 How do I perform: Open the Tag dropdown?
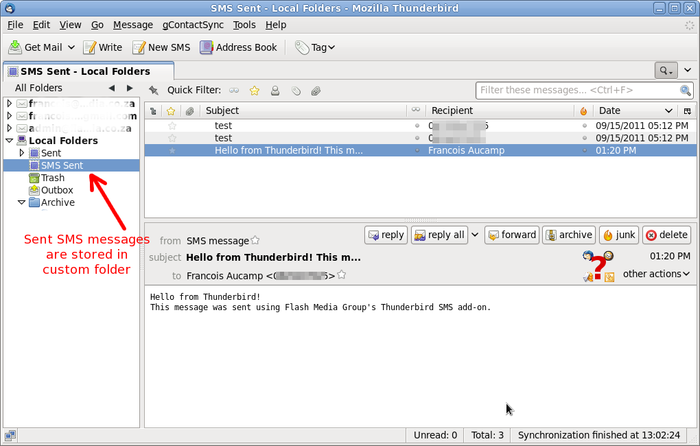click(315, 47)
